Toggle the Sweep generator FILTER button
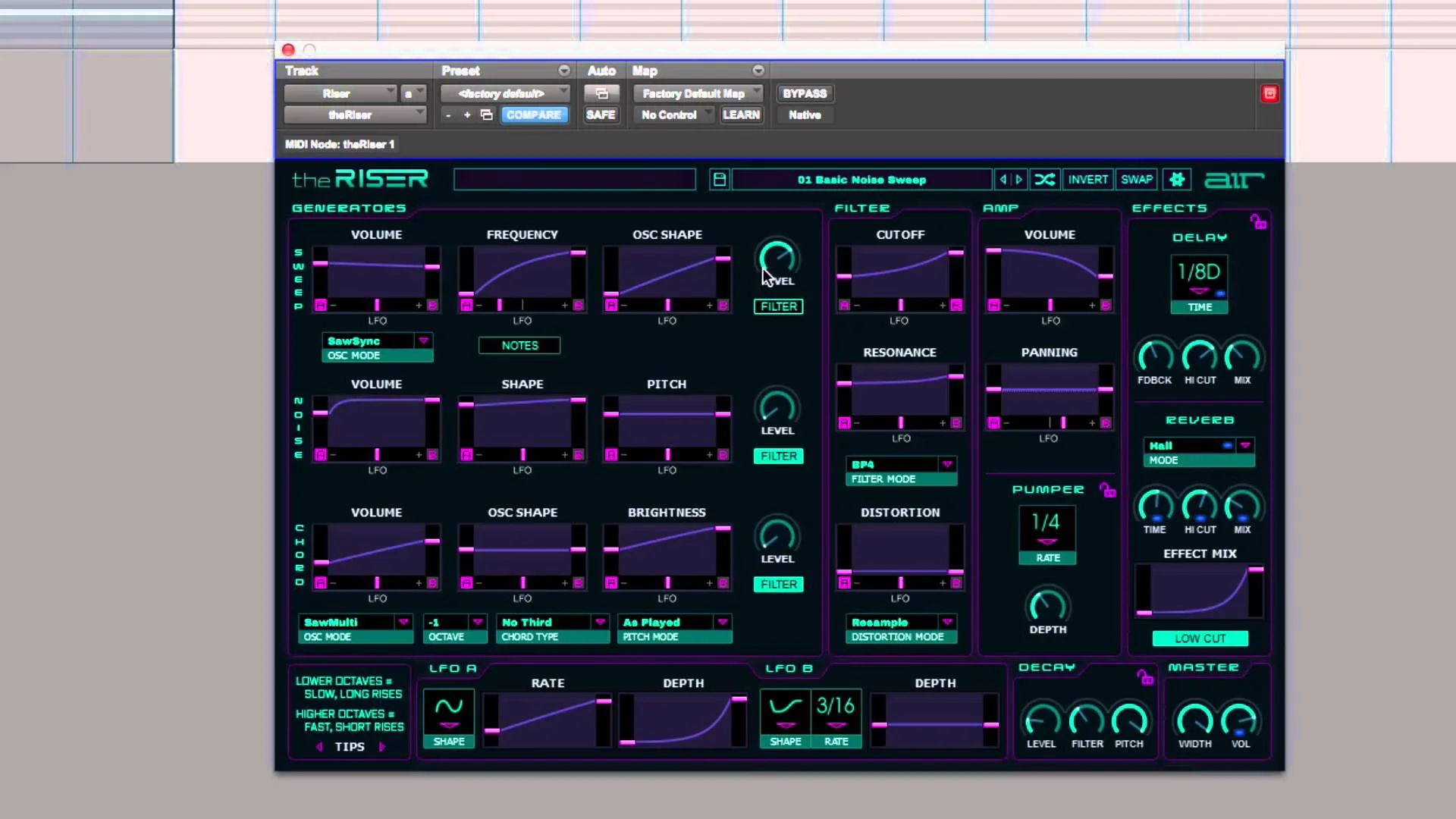The image size is (1456, 819). coord(778,306)
